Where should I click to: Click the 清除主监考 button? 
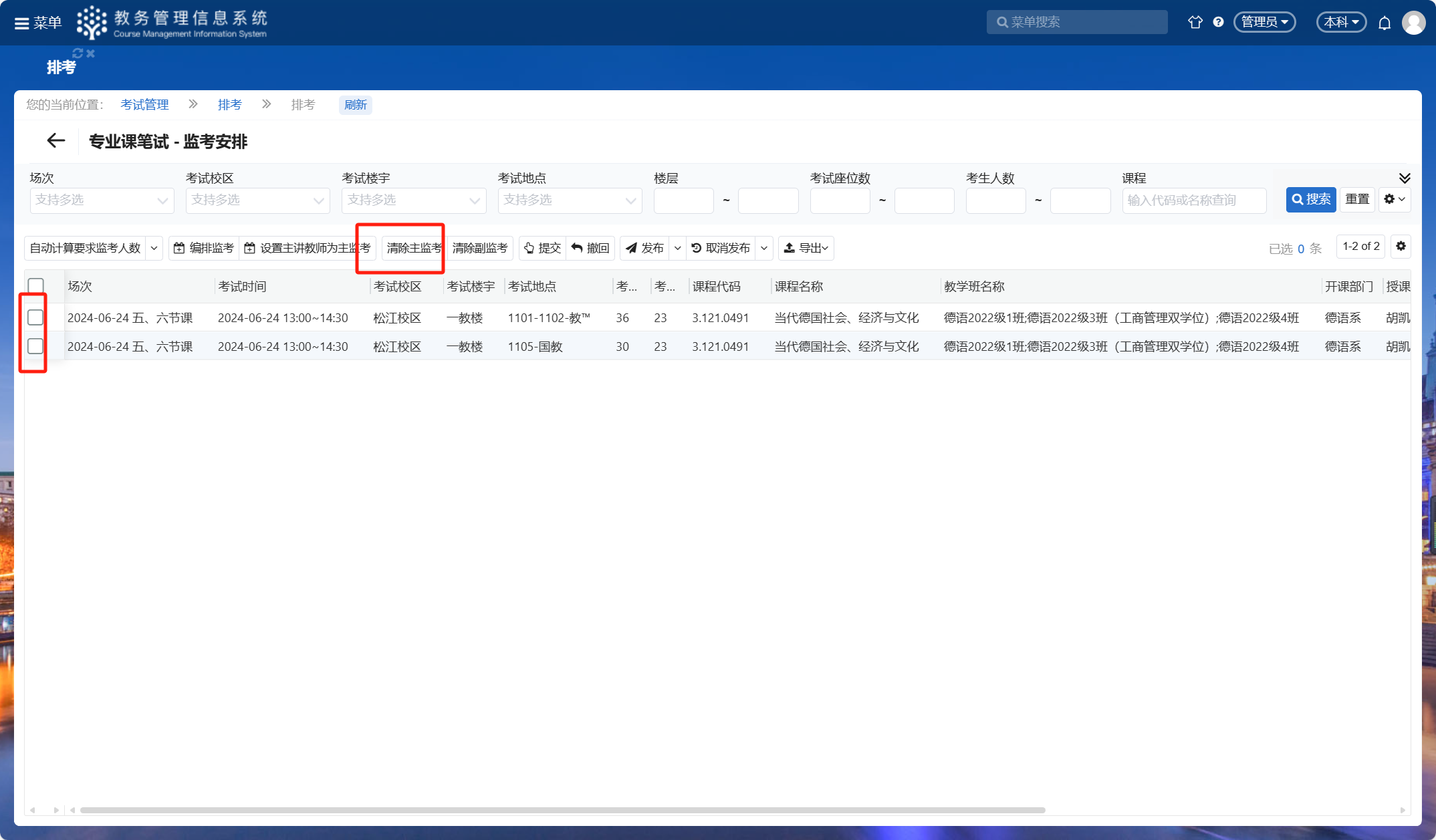coord(413,248)
